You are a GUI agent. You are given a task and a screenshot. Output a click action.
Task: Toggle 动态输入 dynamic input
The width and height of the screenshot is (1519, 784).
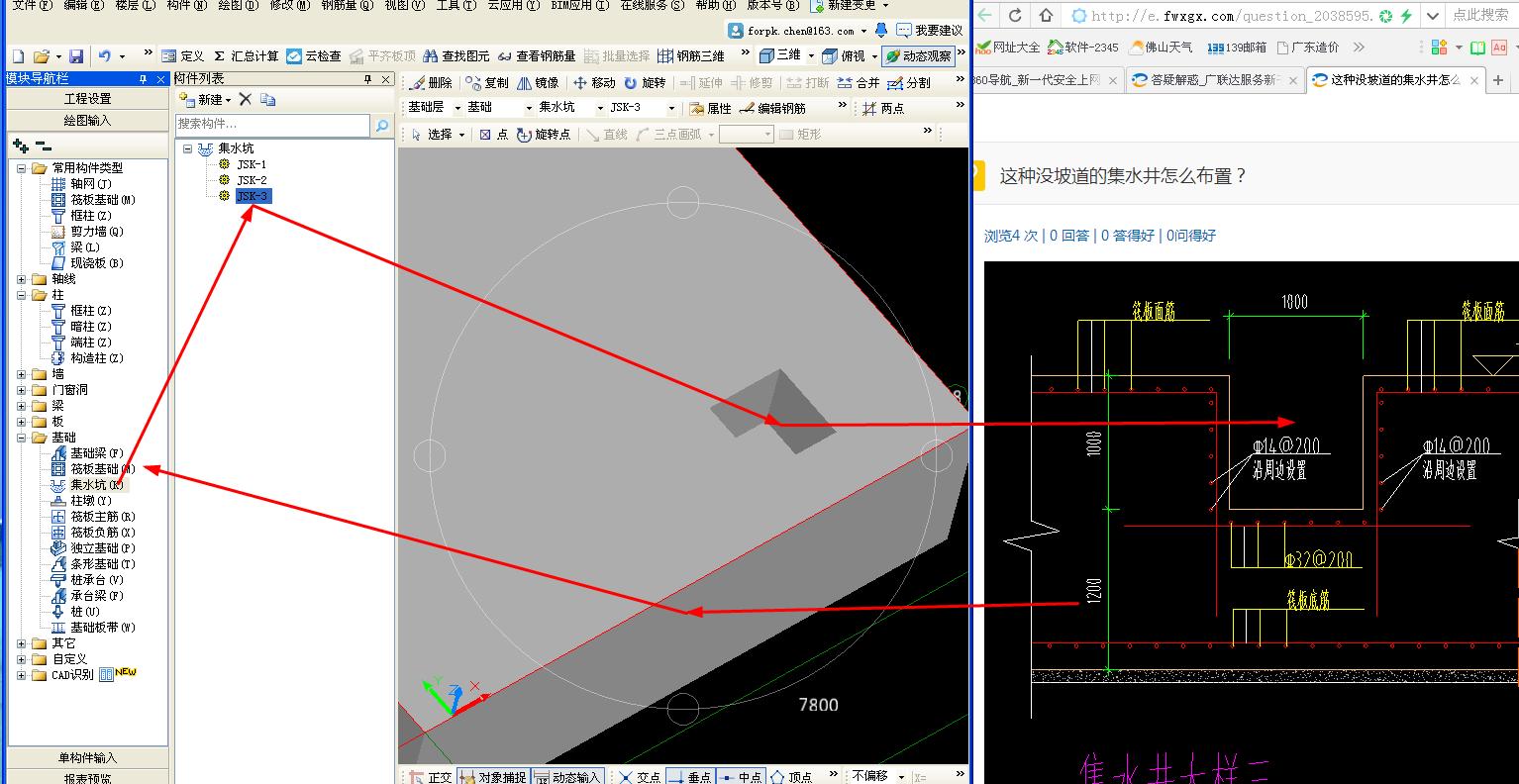coord(568,777)
